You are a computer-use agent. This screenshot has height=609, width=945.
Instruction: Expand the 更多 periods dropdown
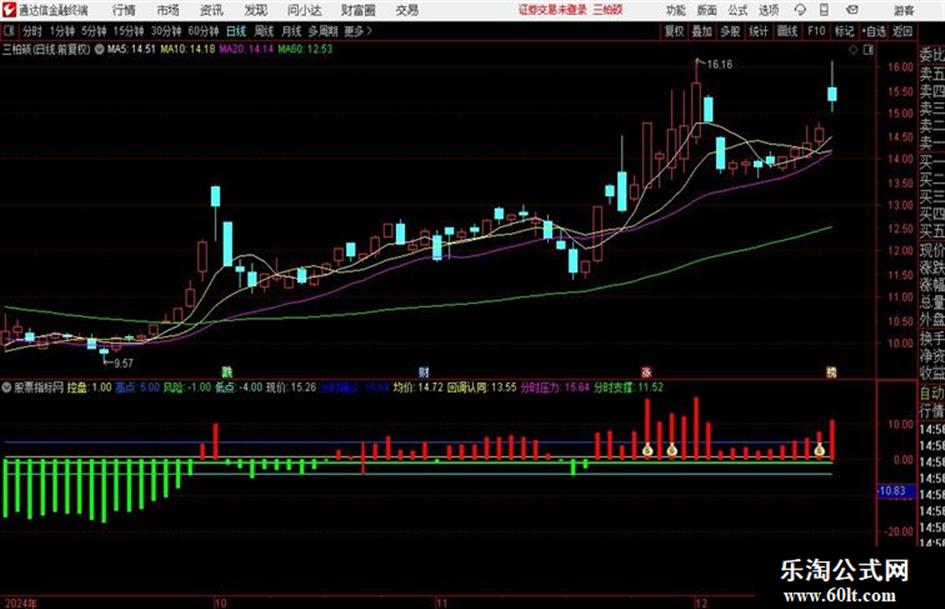coord(358,31)
